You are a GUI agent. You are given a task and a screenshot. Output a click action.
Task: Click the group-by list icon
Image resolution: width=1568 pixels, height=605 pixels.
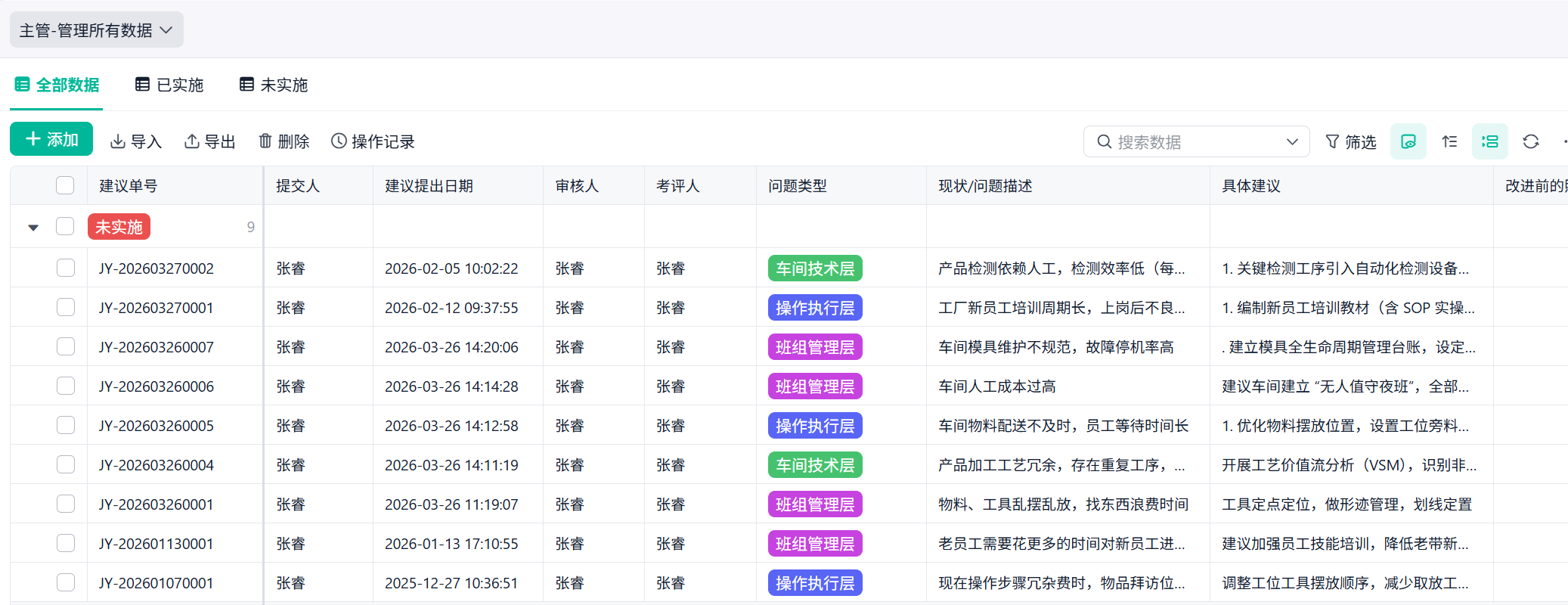1490,141
